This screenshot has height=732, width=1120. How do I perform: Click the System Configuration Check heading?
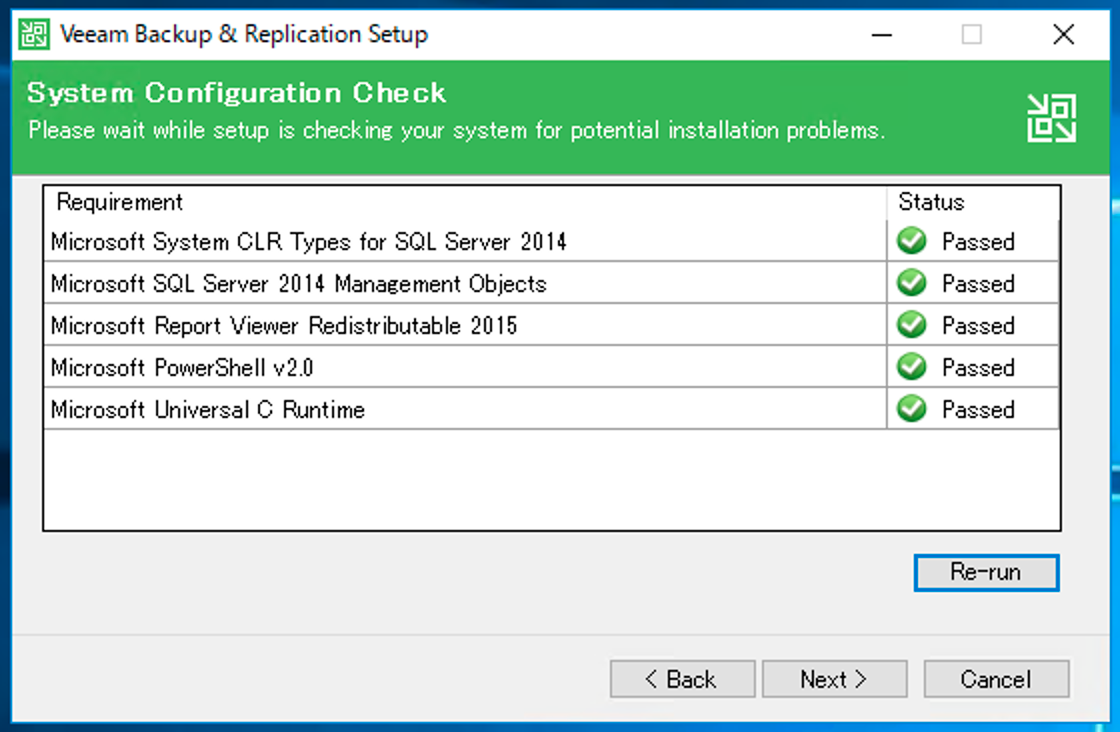click(237, 92)
